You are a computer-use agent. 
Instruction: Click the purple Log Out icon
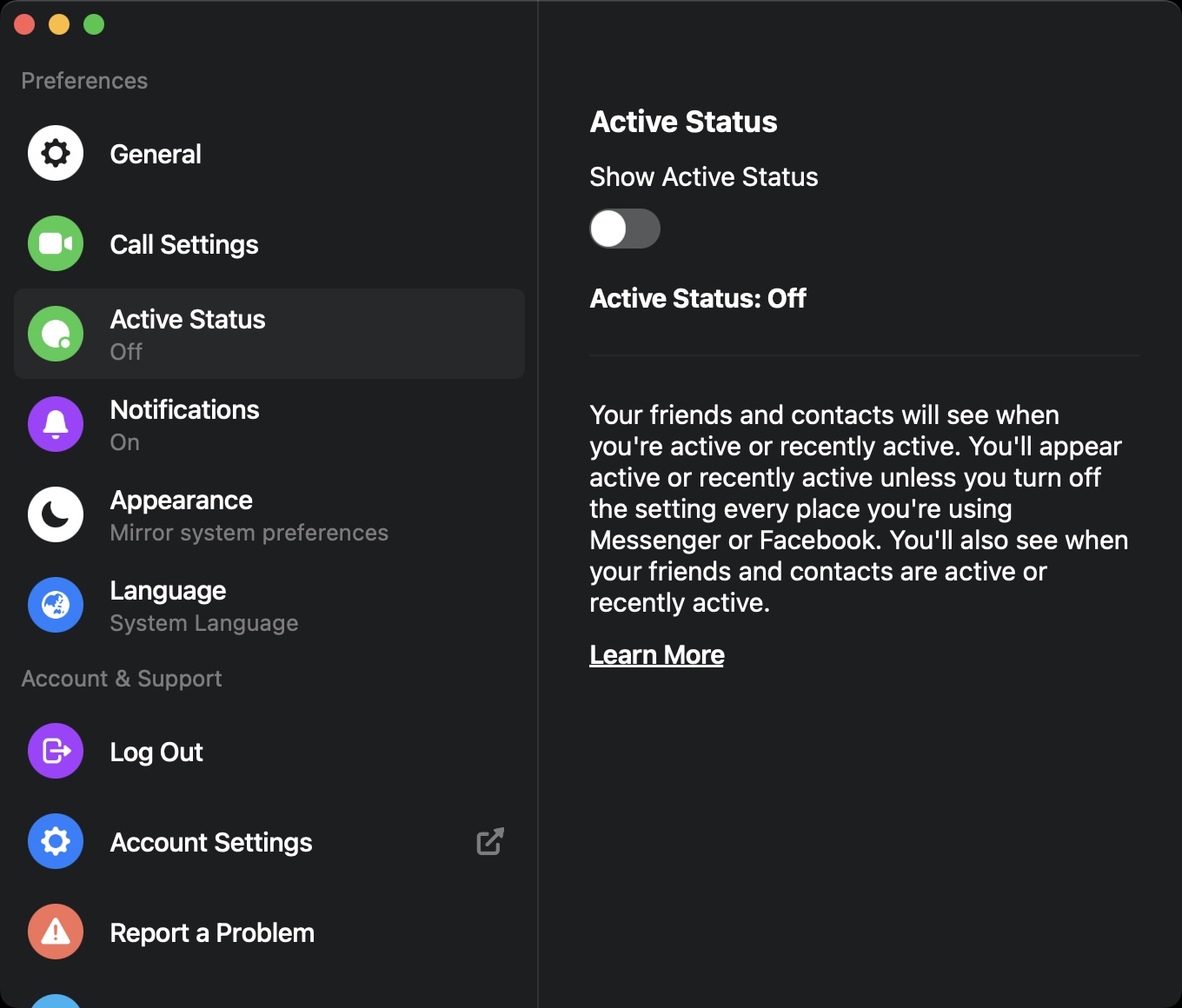56,752
